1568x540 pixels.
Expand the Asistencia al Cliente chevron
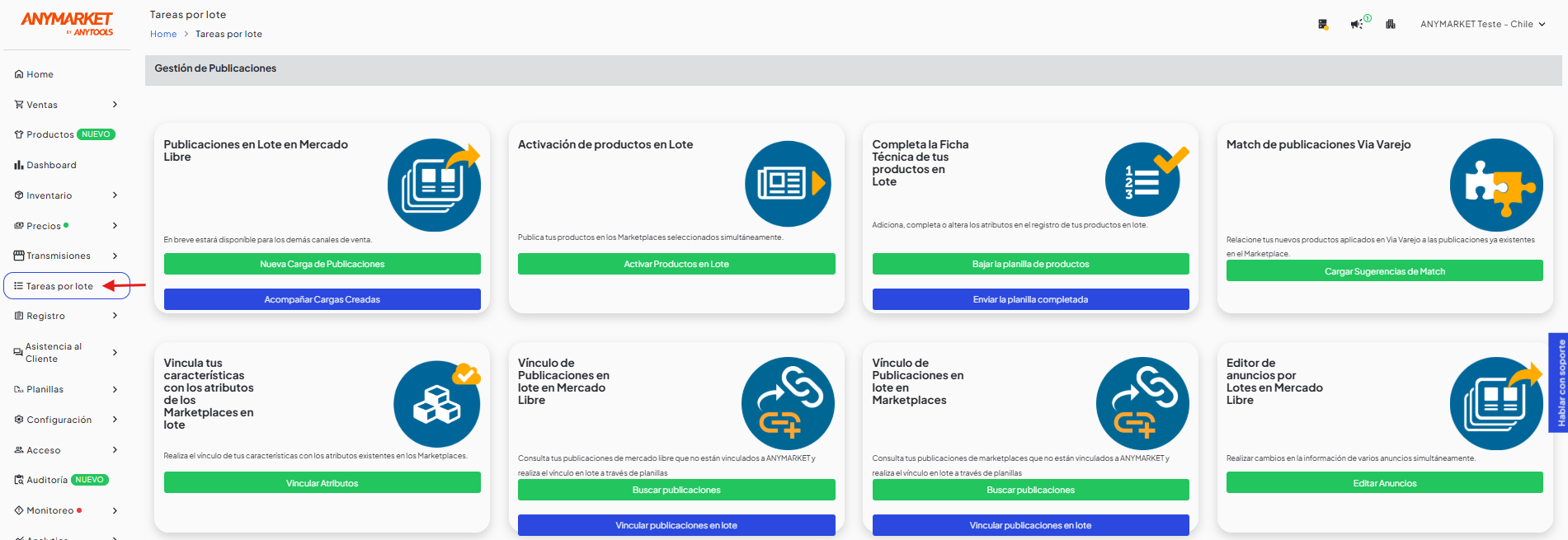pos(115,352)
